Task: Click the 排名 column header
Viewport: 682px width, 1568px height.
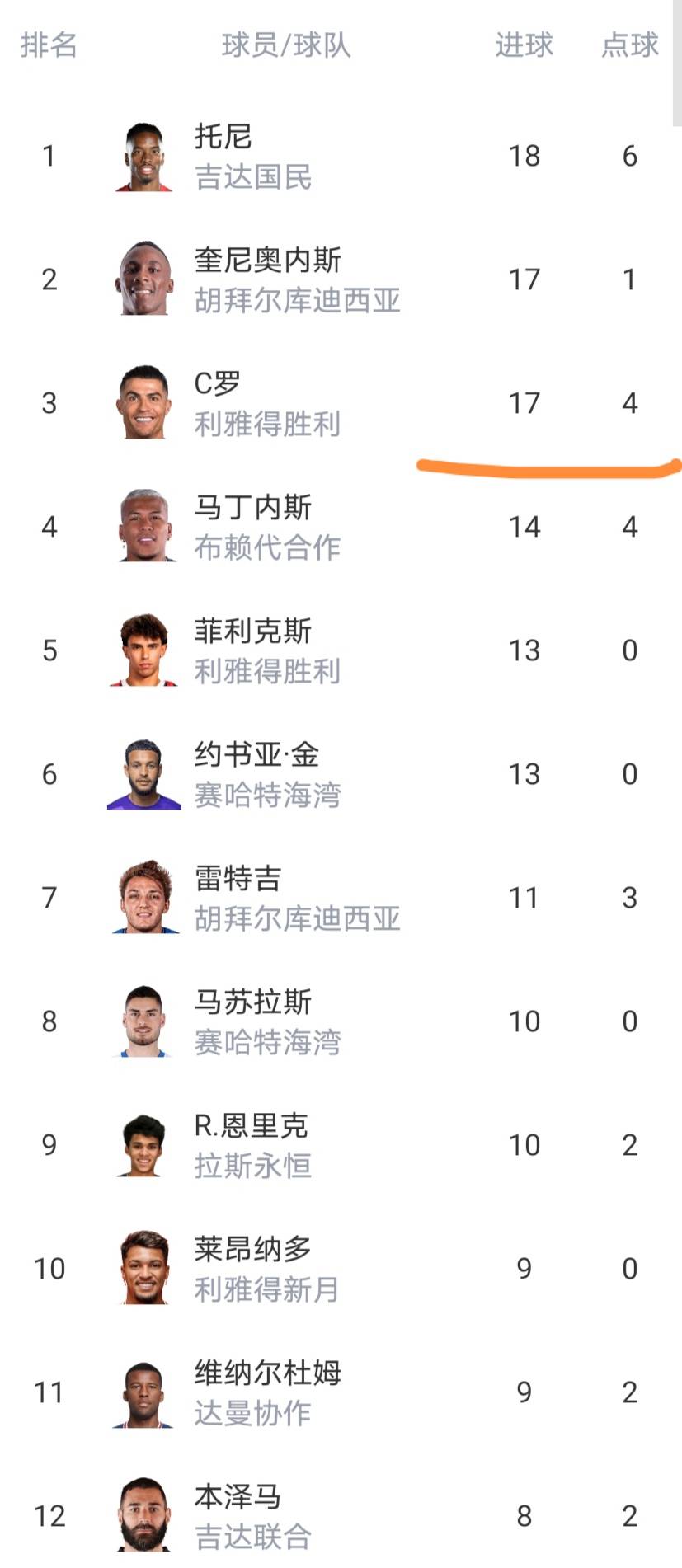Action: click(x=49, y=45)
